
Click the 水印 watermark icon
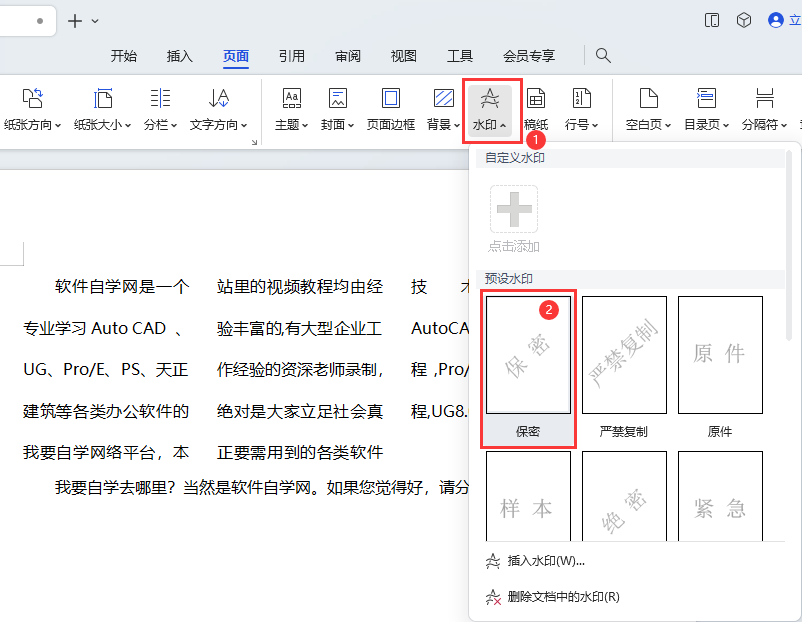coord(490,98)
